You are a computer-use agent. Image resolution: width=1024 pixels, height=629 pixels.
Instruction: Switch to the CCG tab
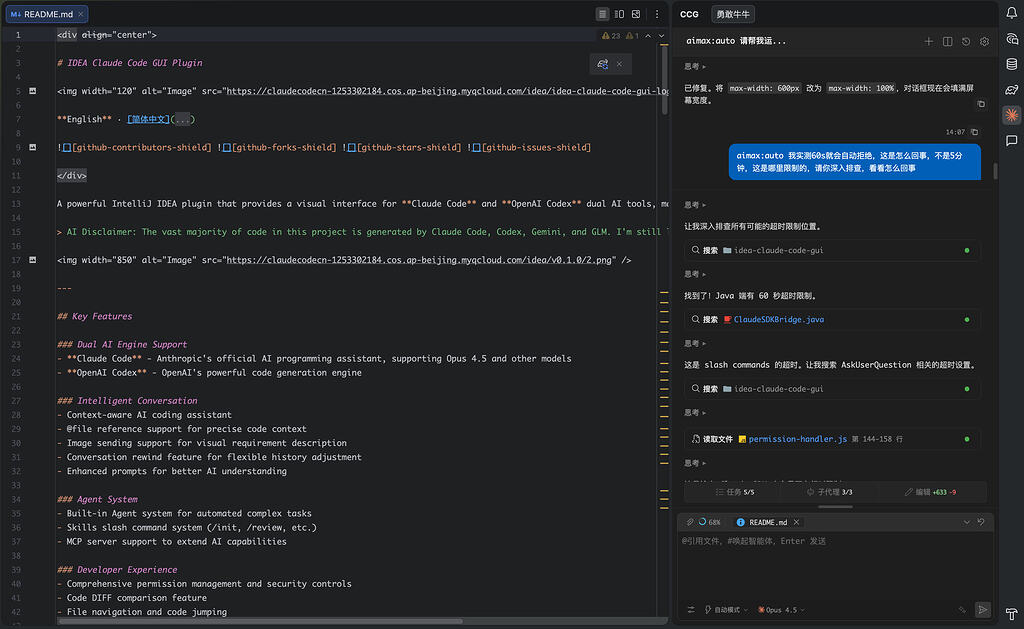(x=689, y=14)
